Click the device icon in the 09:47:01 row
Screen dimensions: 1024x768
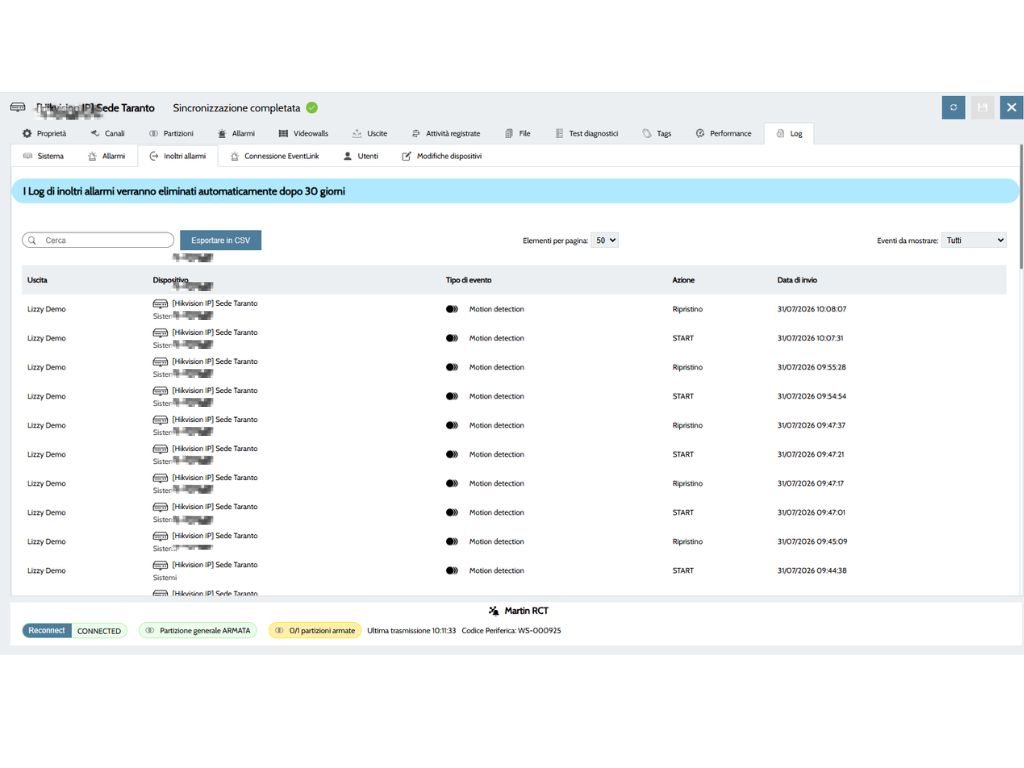pyautogui.click(x=160, y=507)
